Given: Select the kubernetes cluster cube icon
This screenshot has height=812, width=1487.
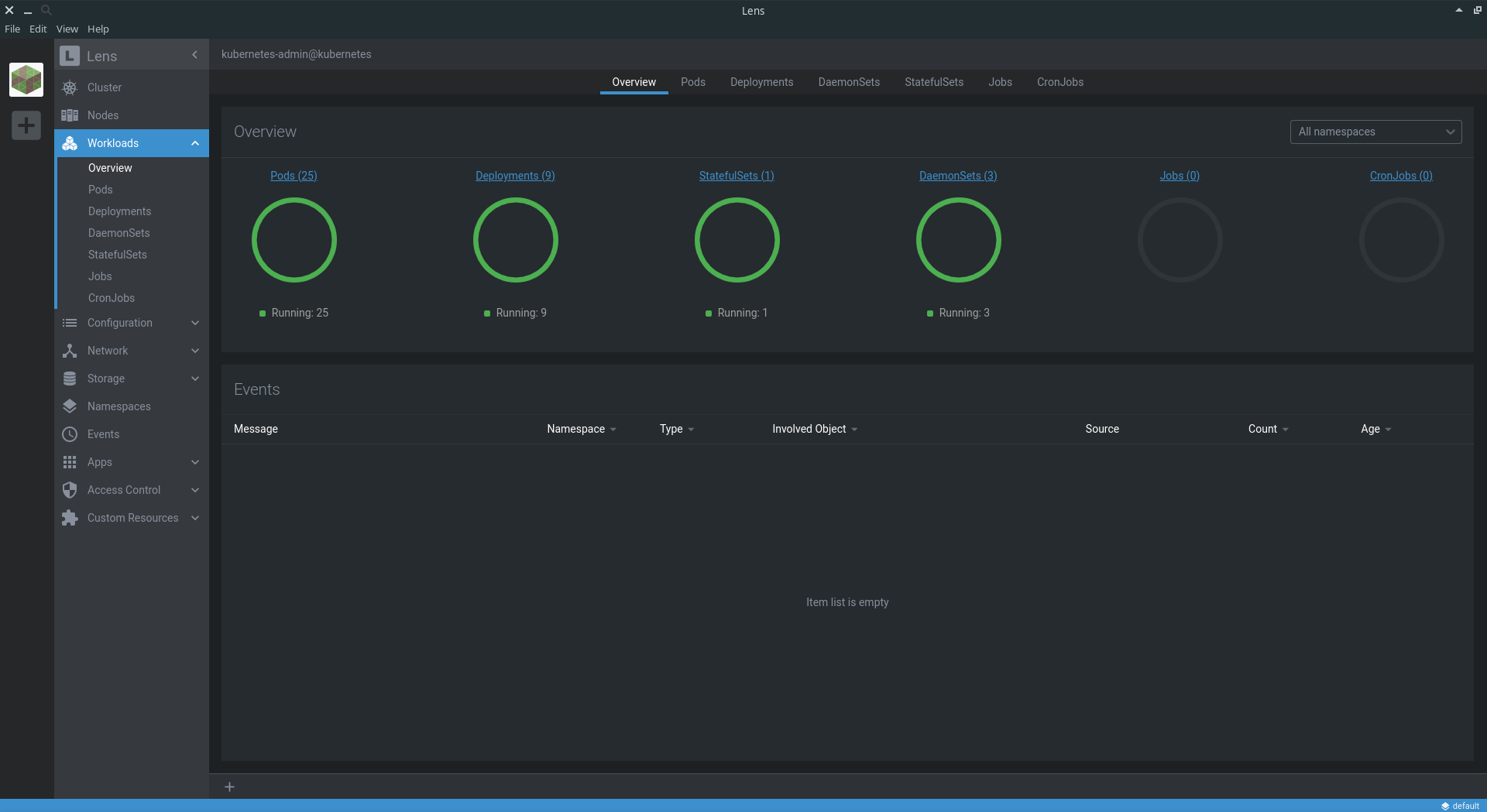Looking at the screenshot, I should click(x=26, y=80).
